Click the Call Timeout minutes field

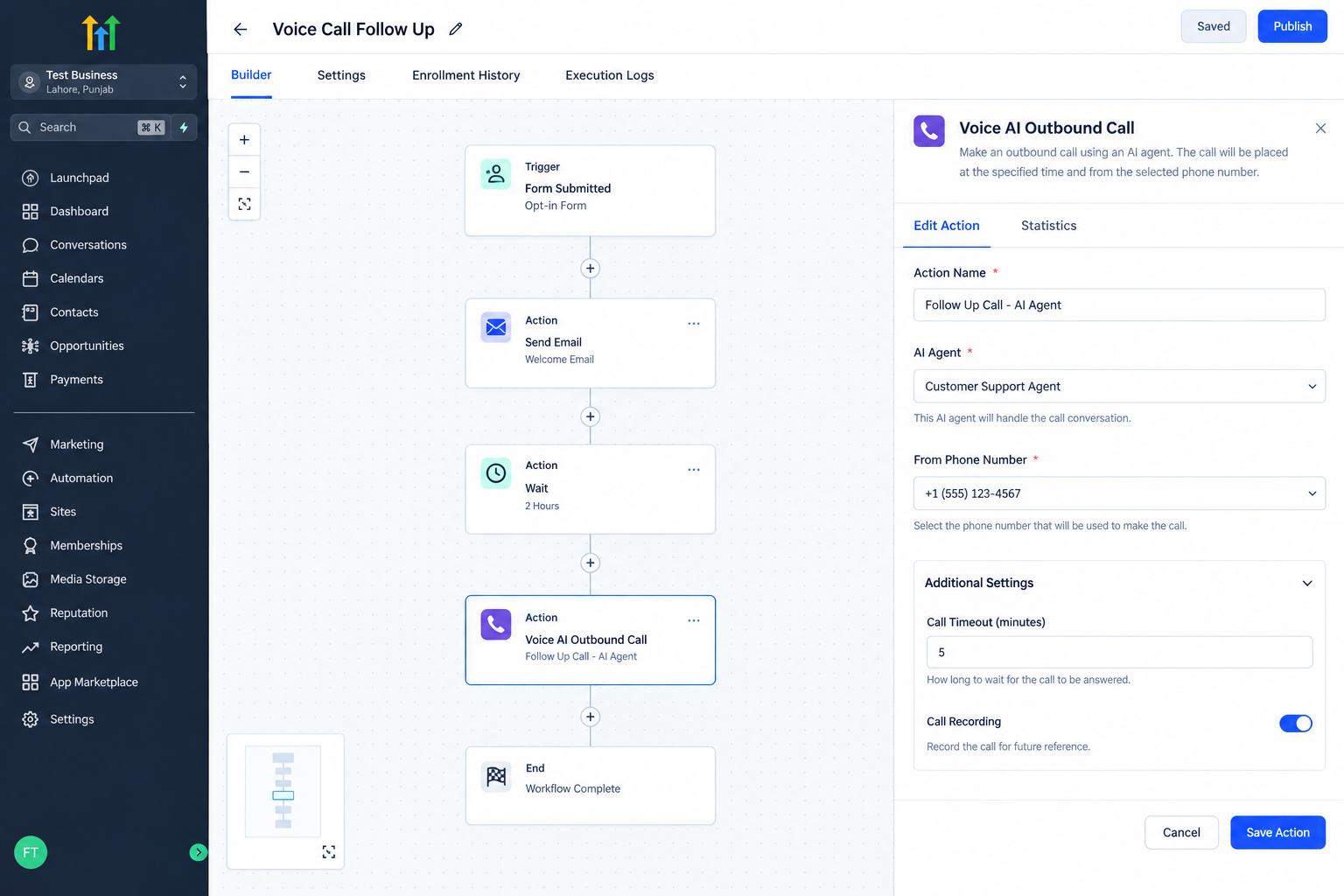click(x=1119, y=652)
